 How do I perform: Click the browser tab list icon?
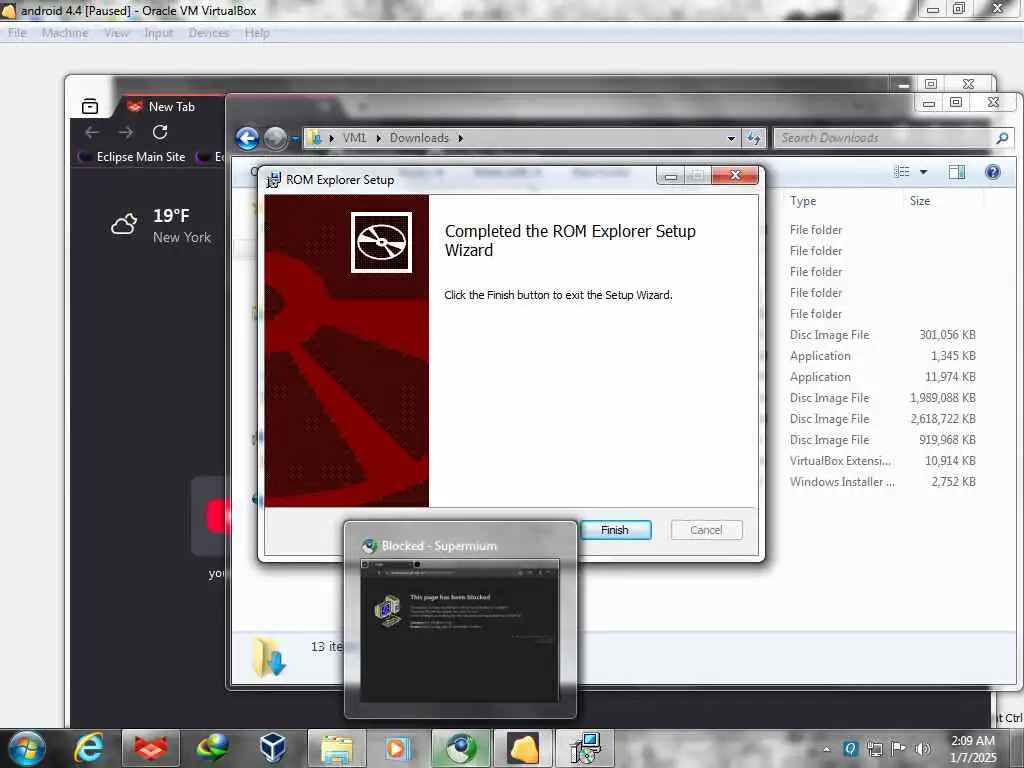click(90, 106)
